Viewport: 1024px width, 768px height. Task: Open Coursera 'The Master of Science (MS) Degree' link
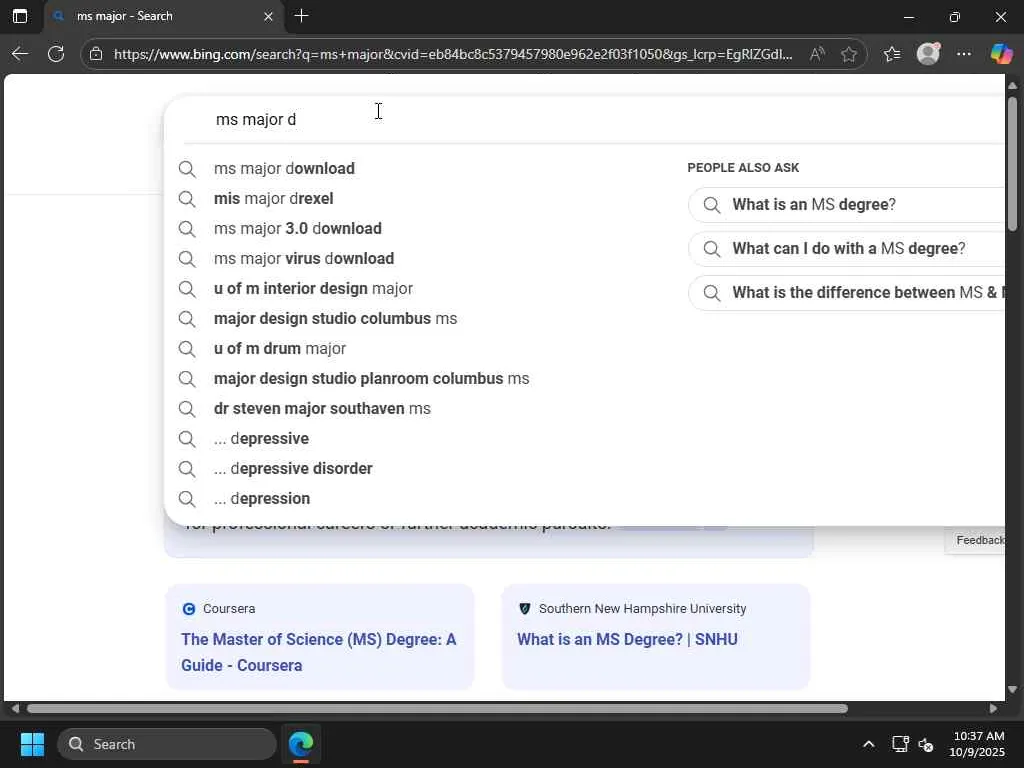tap(319, 652)
